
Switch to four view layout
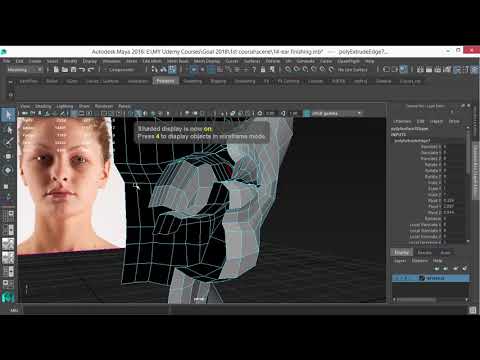(9, 230)
